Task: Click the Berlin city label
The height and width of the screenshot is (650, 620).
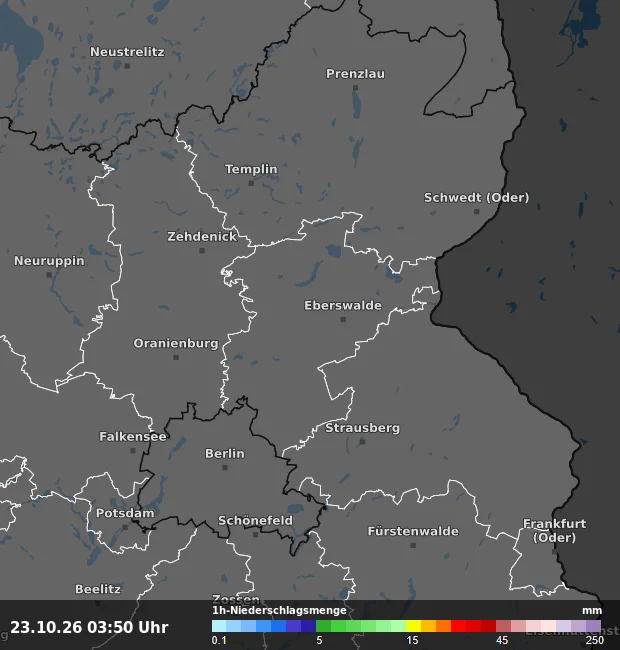Action: click(225, 454)
